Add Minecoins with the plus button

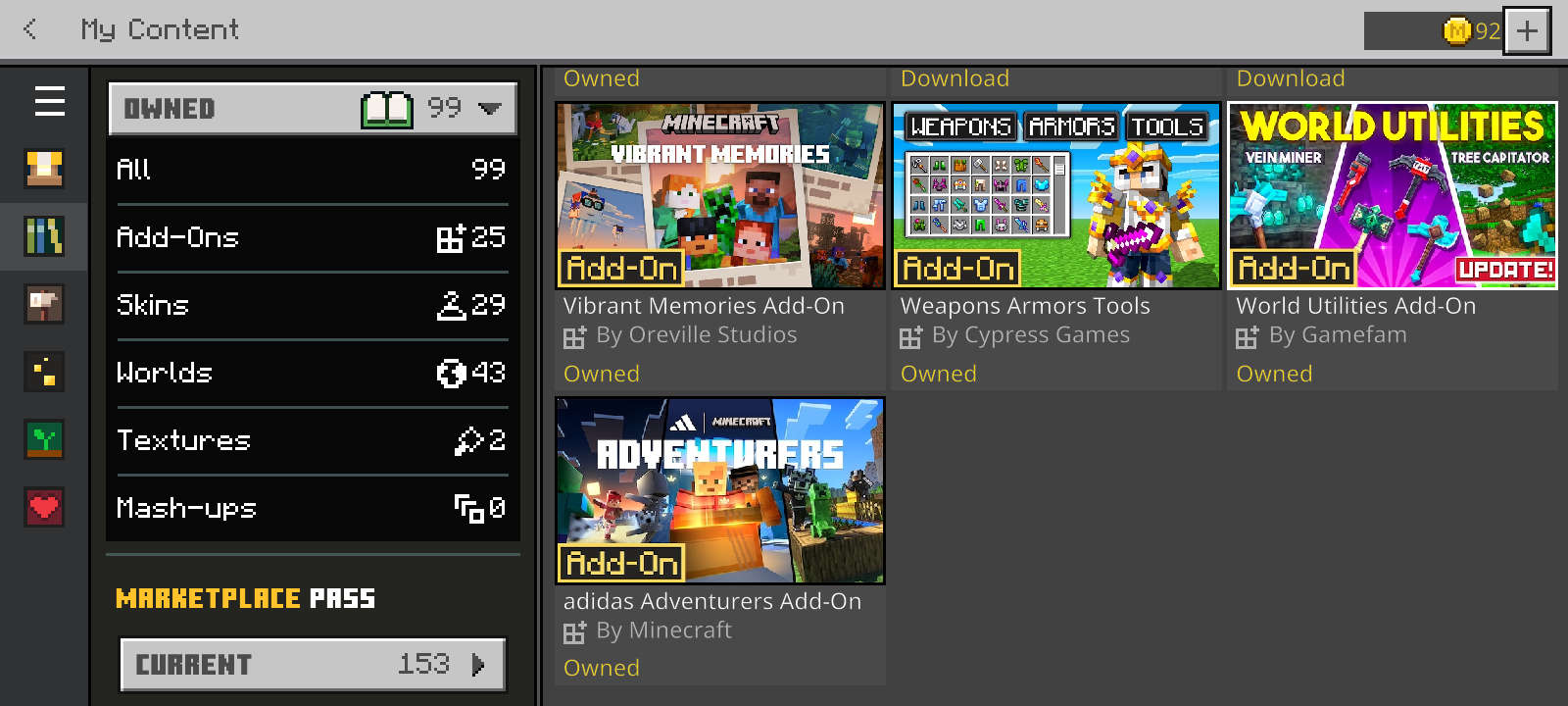[1527, 31]
